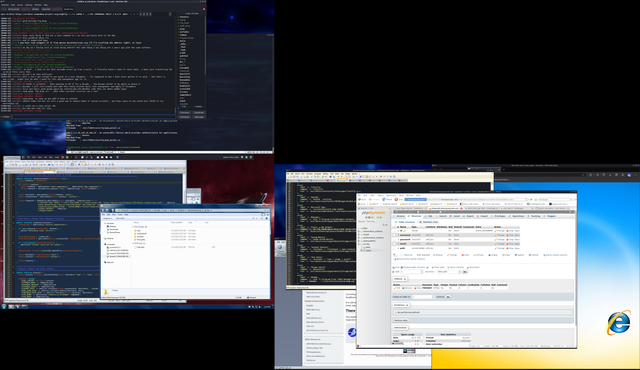Expand the information_schema database node
This screenshot has width=640, height=370.
click(x=359, y=231)
